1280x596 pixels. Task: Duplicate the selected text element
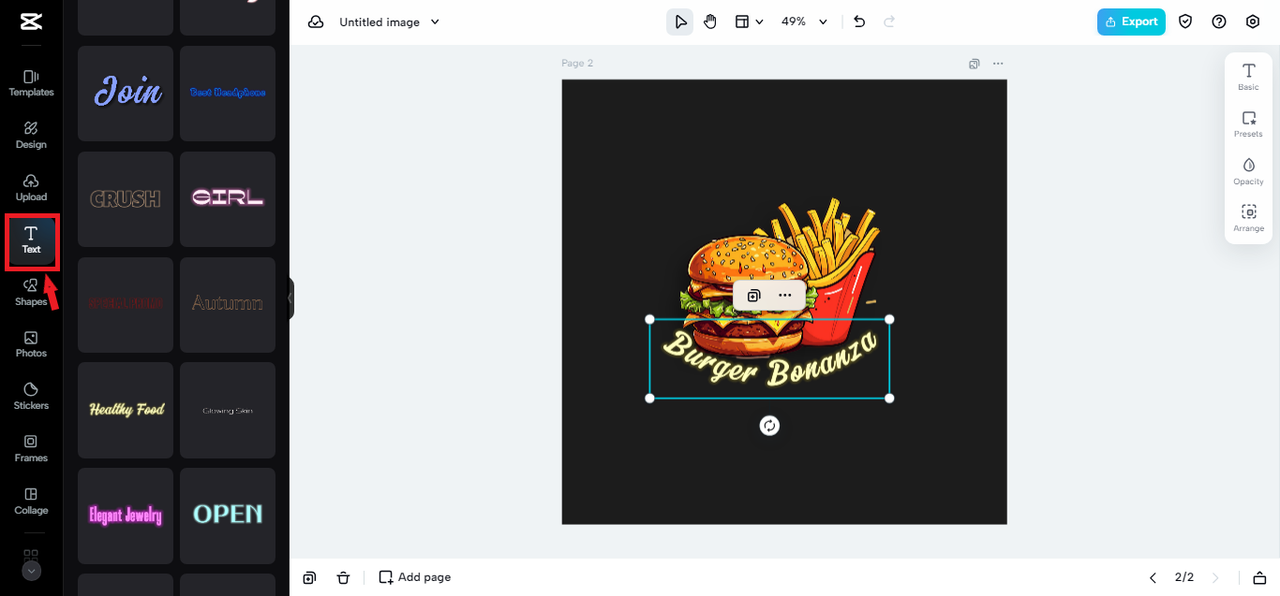point(754,296)
